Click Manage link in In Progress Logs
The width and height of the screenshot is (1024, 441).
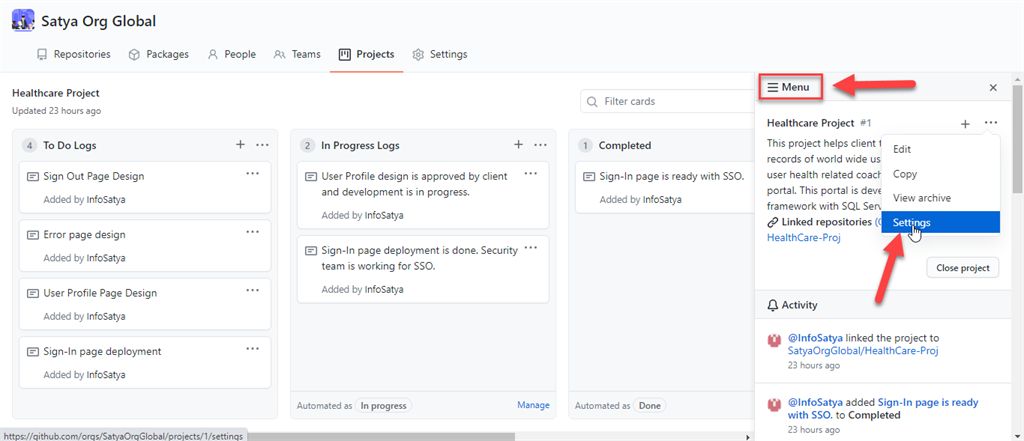point(534,405)
